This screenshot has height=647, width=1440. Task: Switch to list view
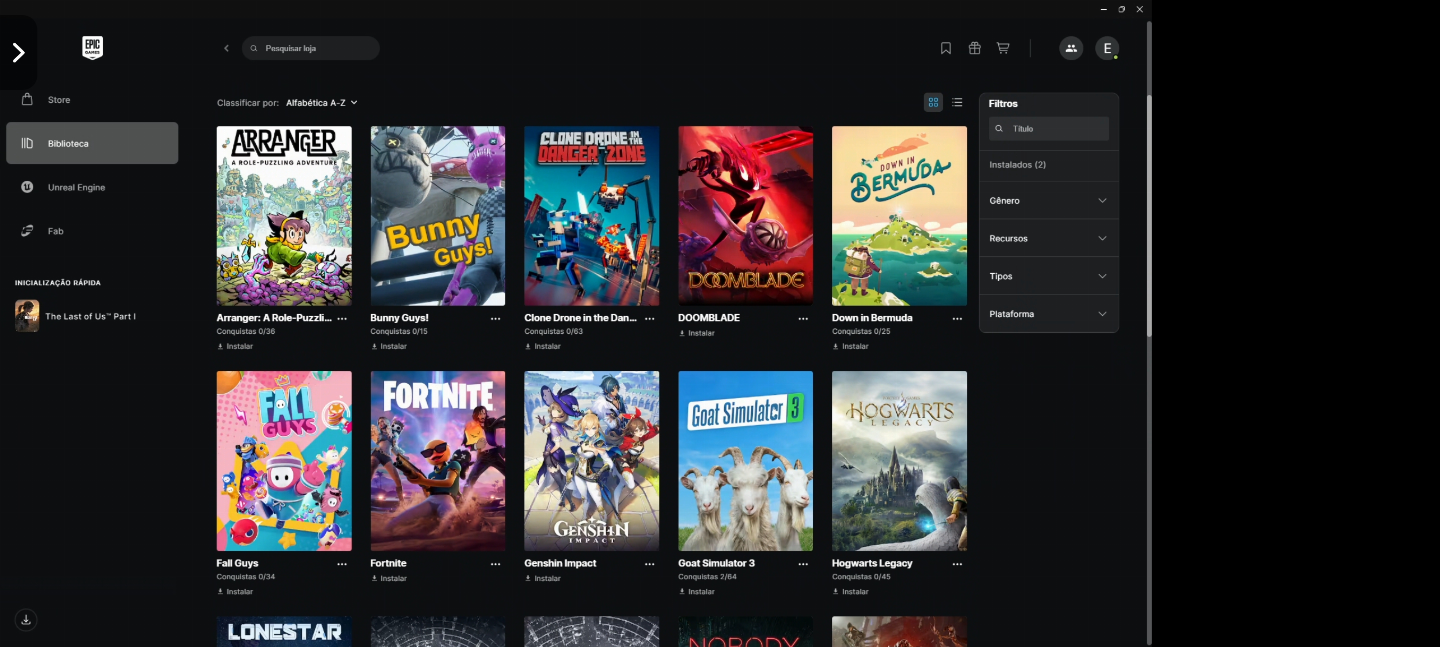(x=957, y=102)
